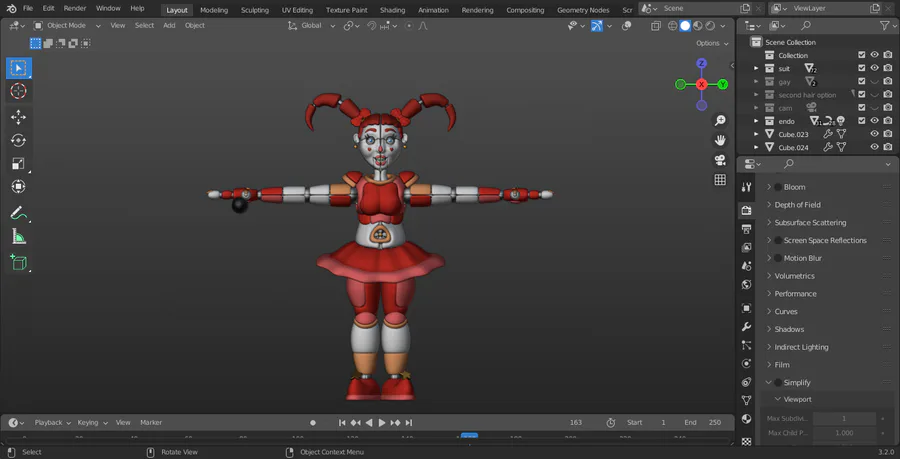The image size is (900, 459).
Task: Play the animation forward
Action: coord(382,423)
